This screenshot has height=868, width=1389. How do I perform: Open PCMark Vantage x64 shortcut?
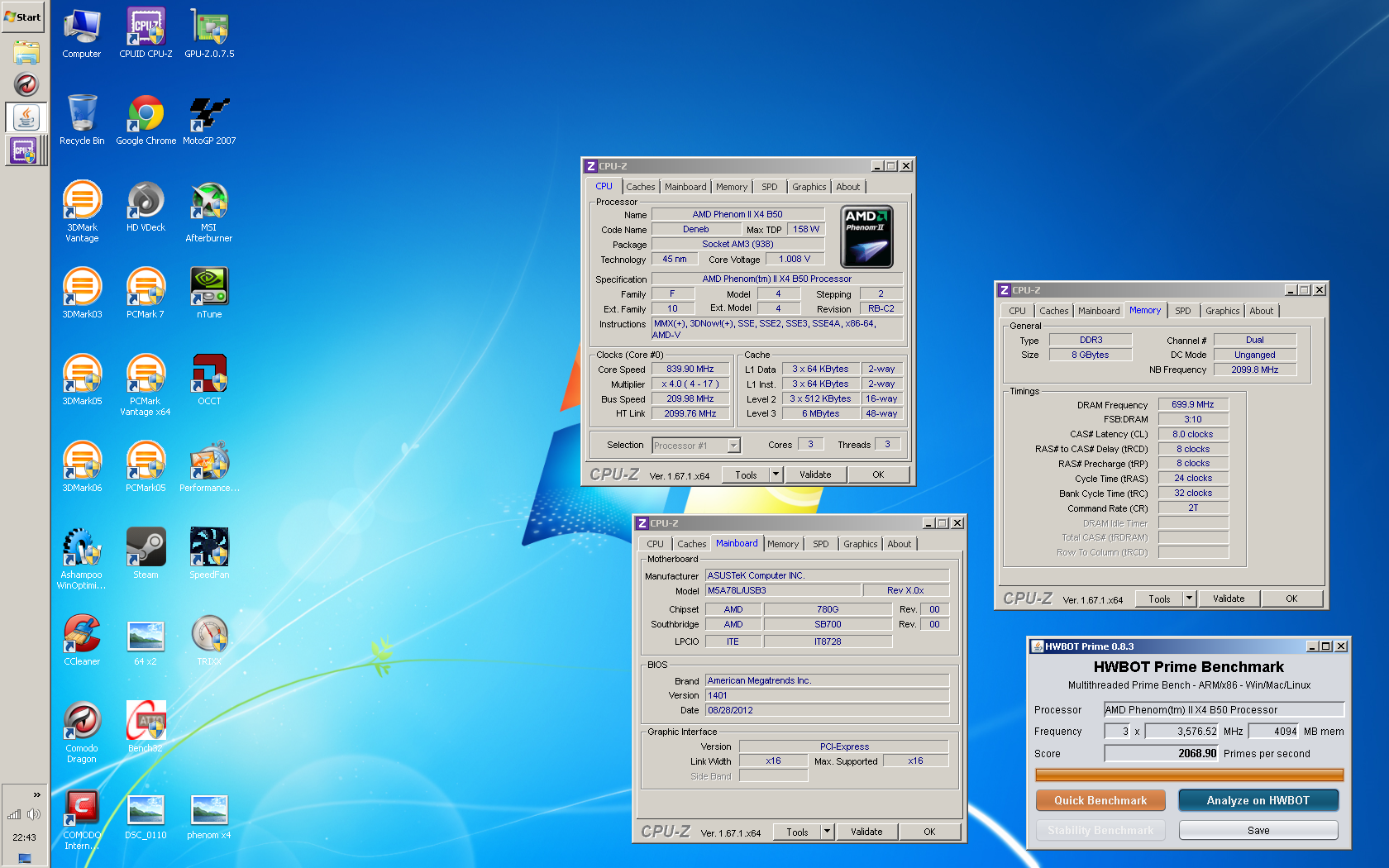[146, 385]
